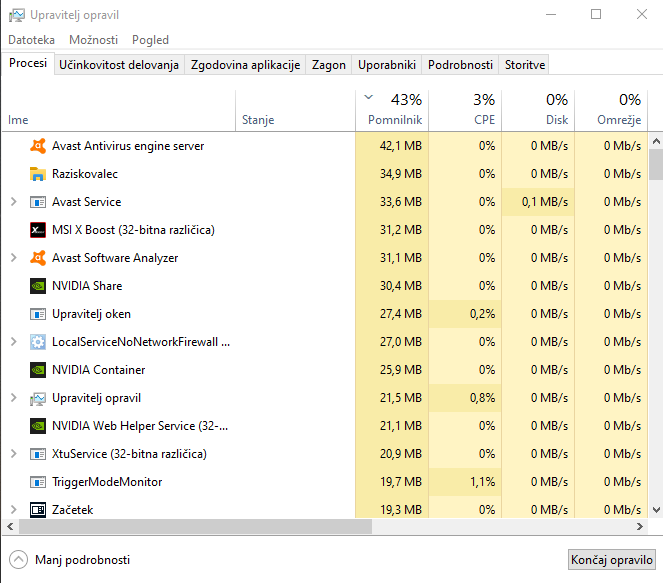
Task: Expand the XtuService process group
Action: (13, 454)
